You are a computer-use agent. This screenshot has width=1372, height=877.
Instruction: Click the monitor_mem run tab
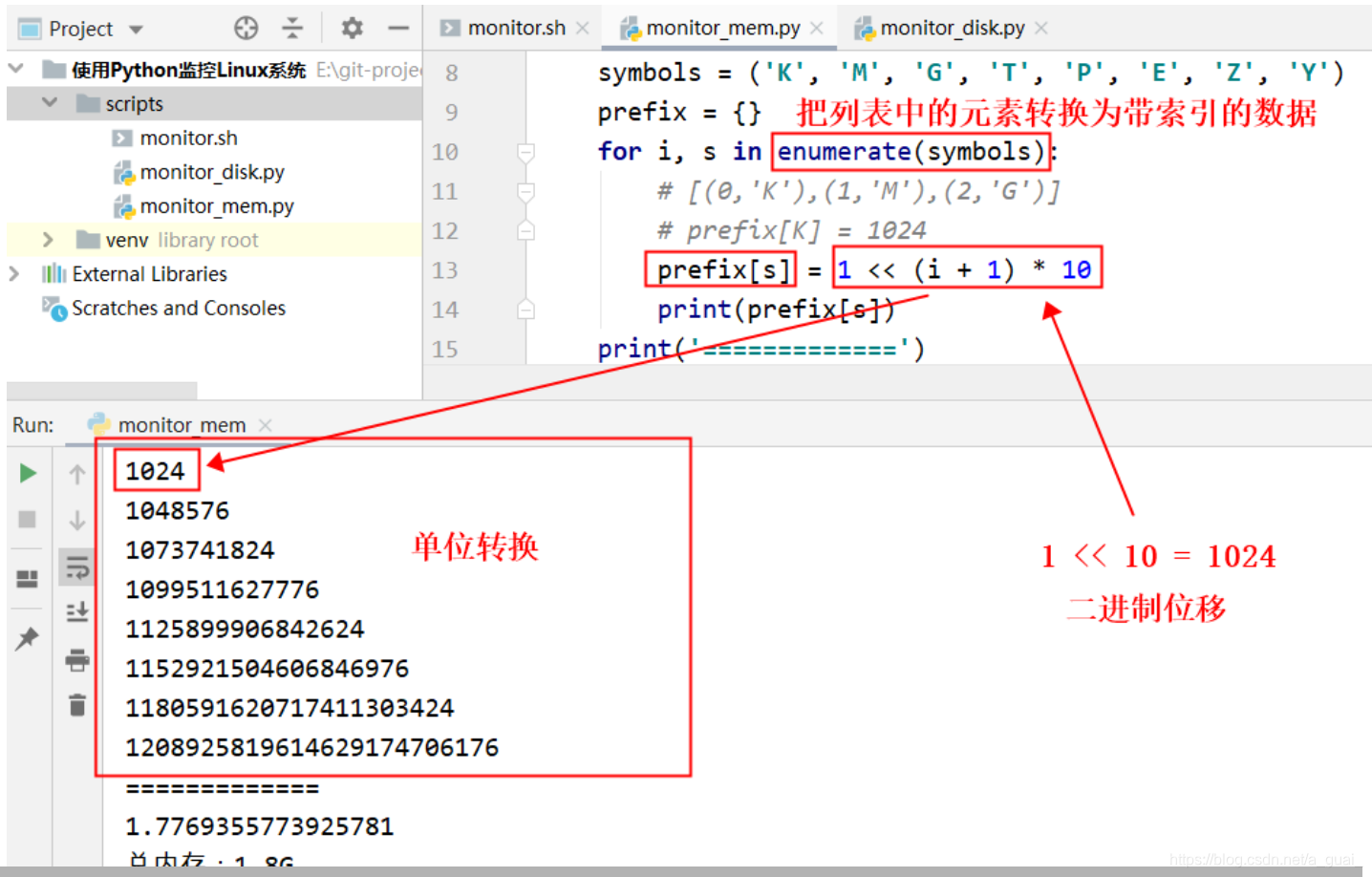click(x=182, y=425)
